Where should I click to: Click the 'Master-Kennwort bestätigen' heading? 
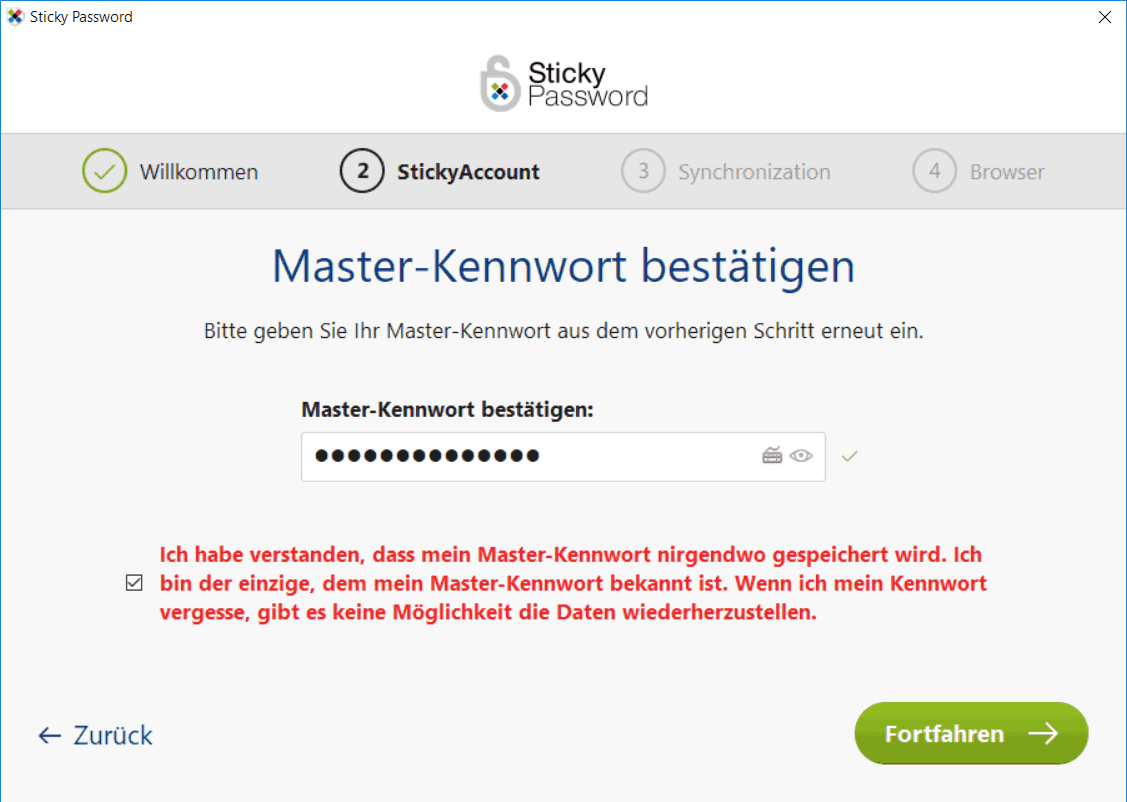[x=564, y=267]
